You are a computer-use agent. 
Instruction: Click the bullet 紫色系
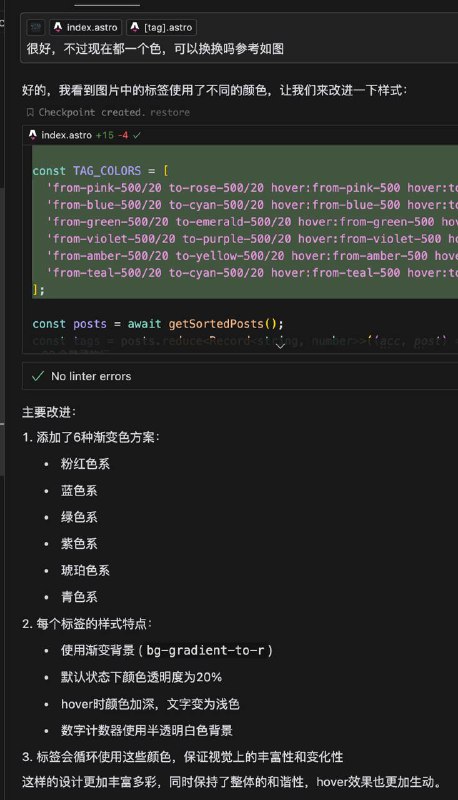click(79, 543)
